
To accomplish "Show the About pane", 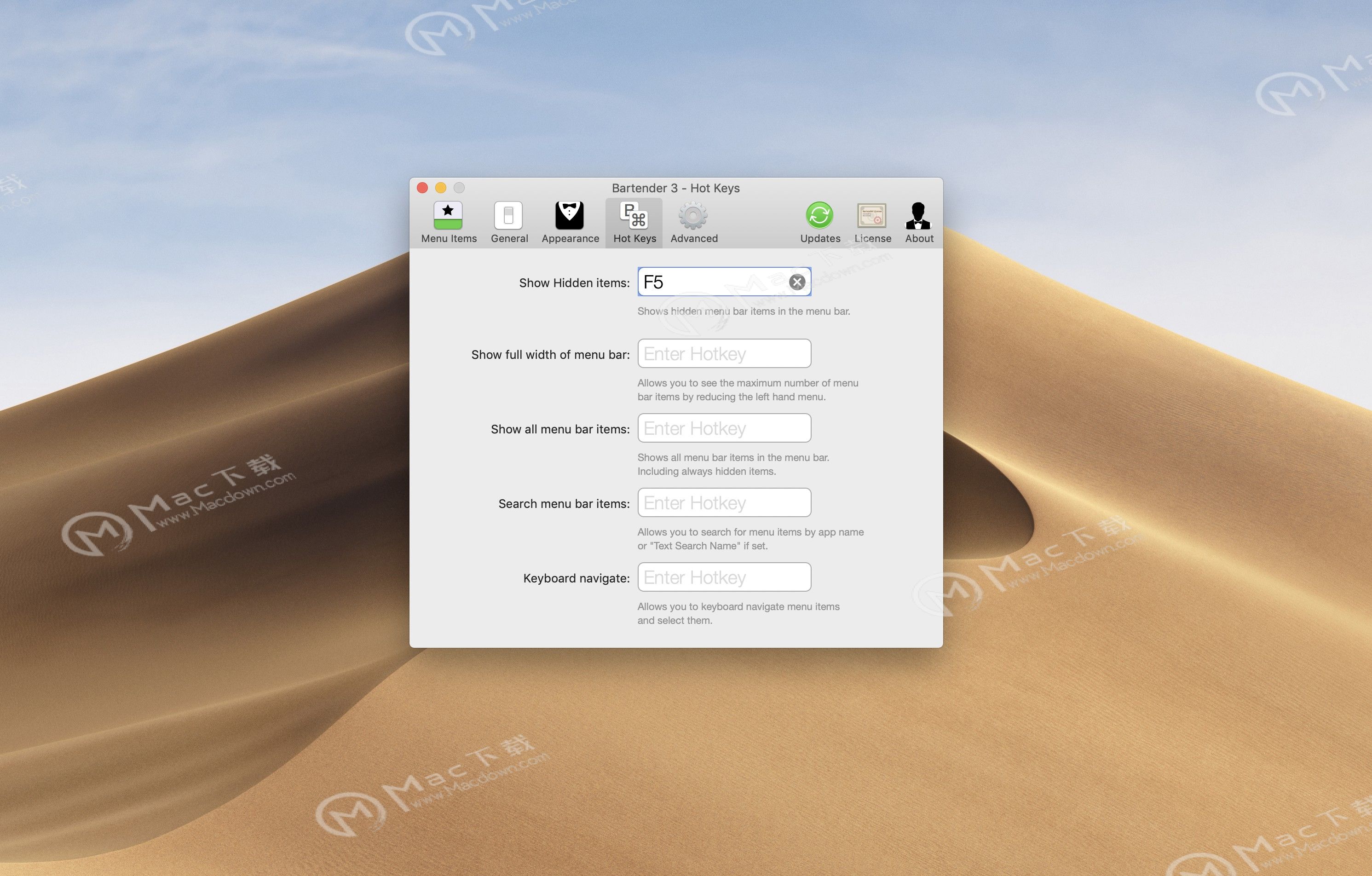I will (x=918, y=223).
